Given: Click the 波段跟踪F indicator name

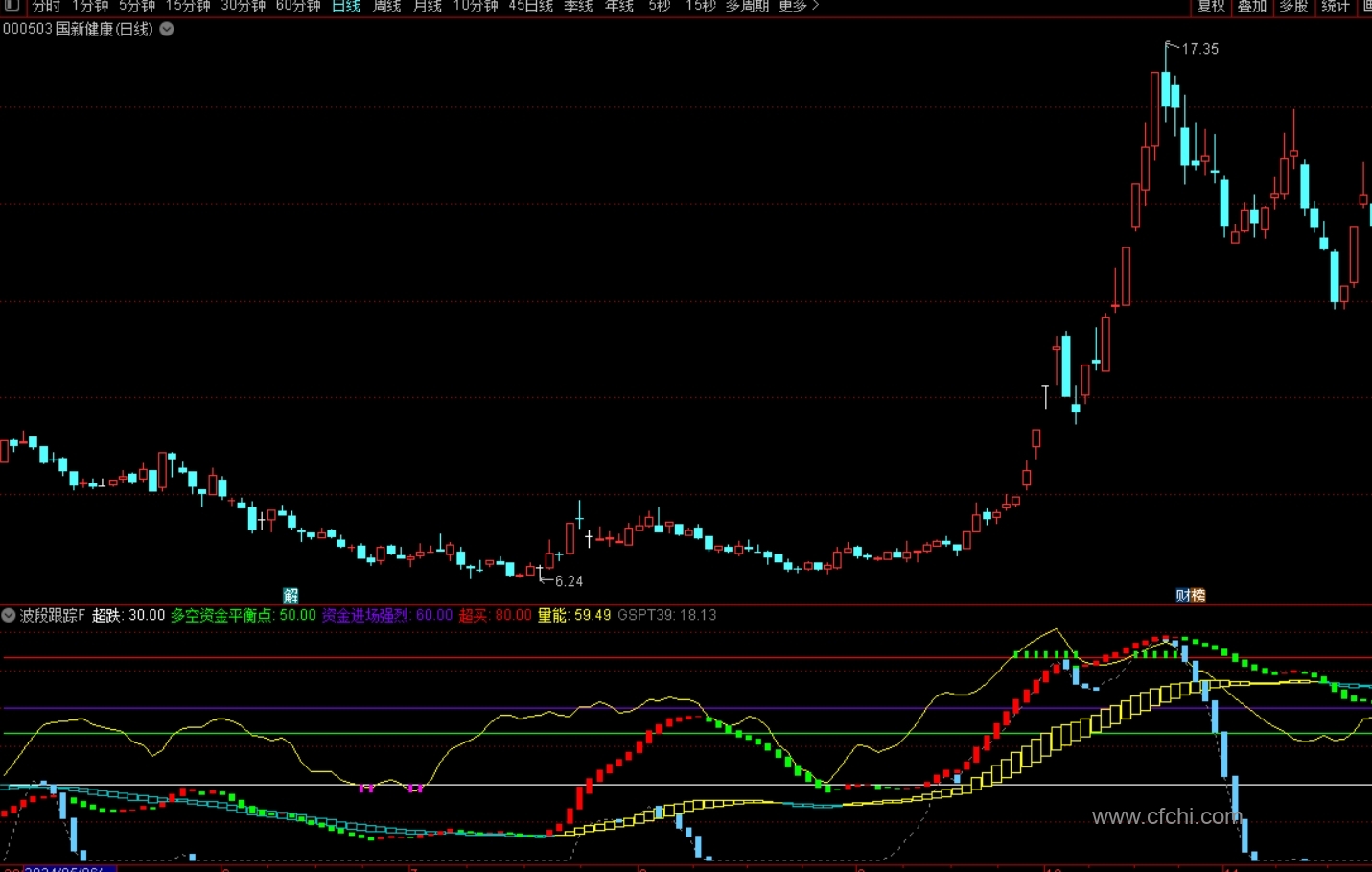Looking at the screenshot, I should tap(53, 615).
